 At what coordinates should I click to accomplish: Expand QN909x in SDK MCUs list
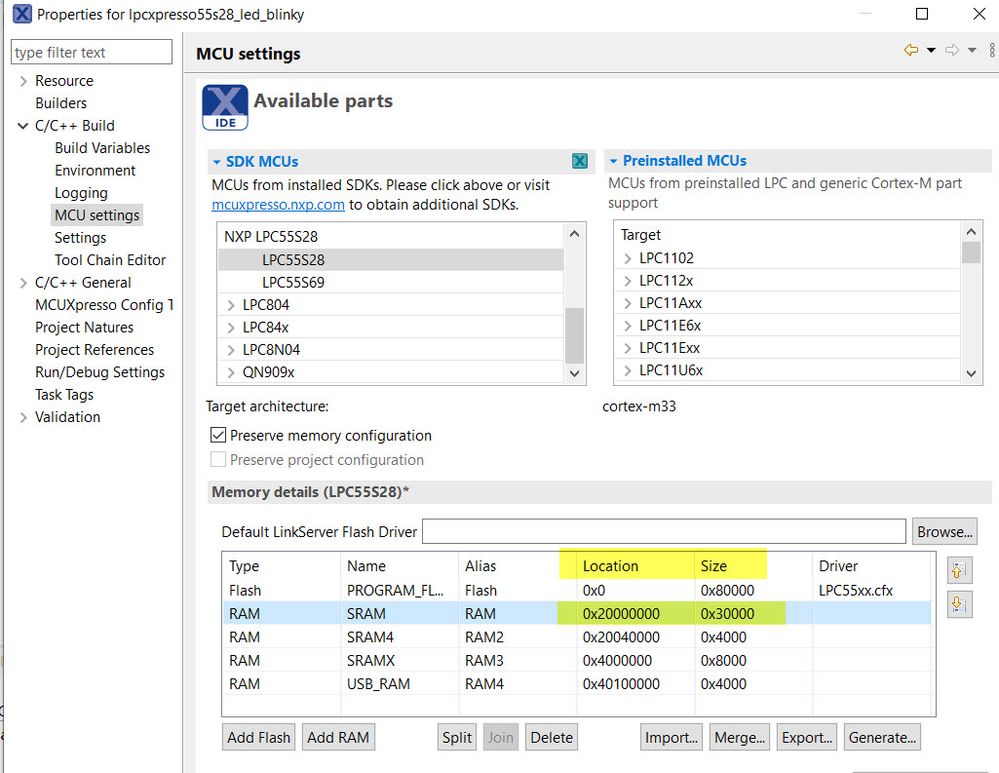231,372
